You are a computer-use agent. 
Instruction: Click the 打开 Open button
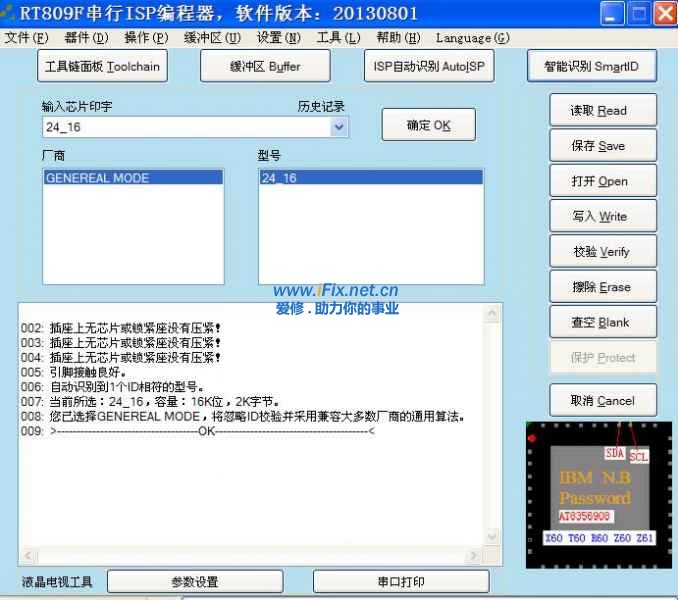tap(603, 181)
